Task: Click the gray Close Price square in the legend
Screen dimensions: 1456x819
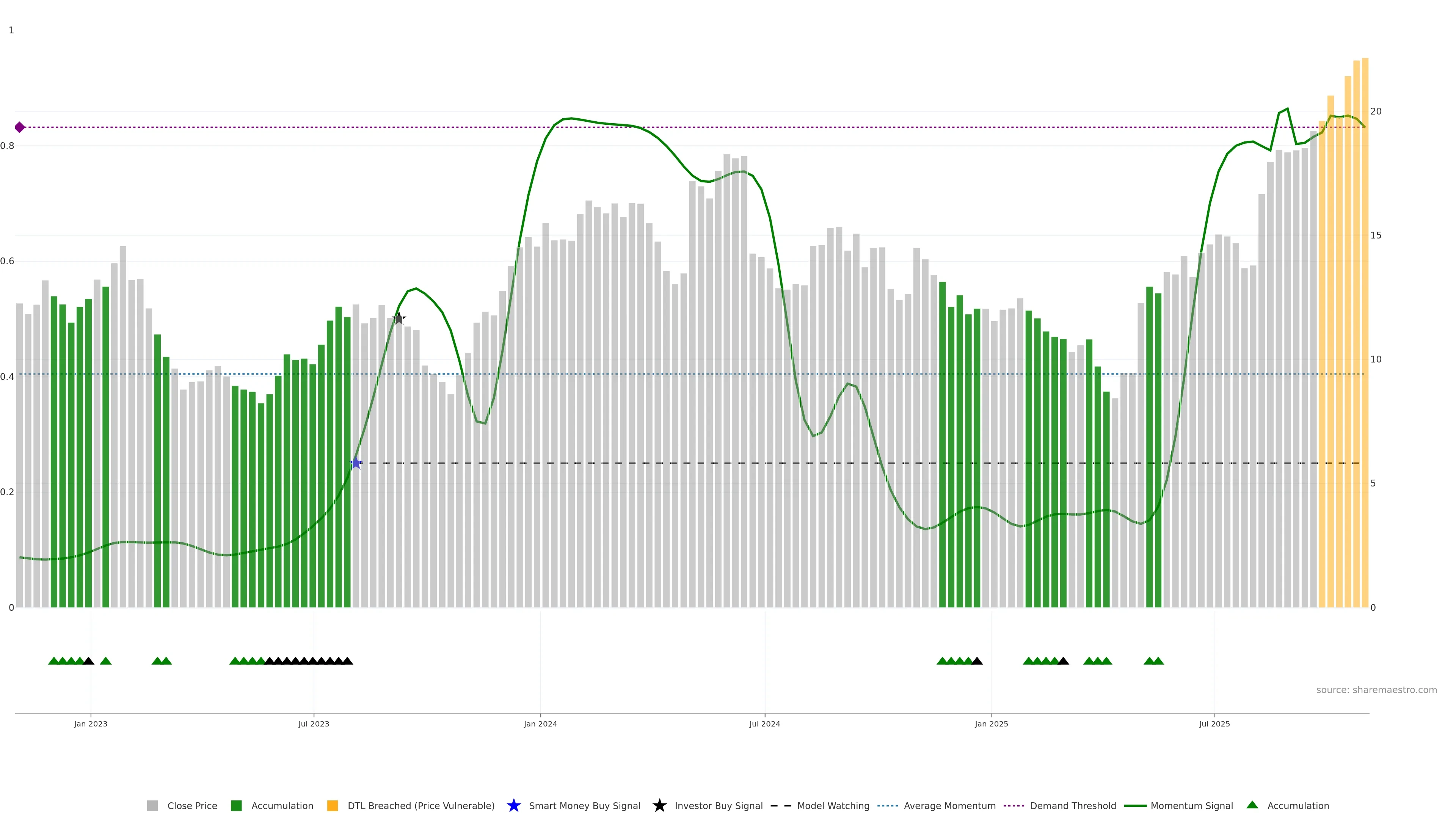Action: tap(152, 805)
